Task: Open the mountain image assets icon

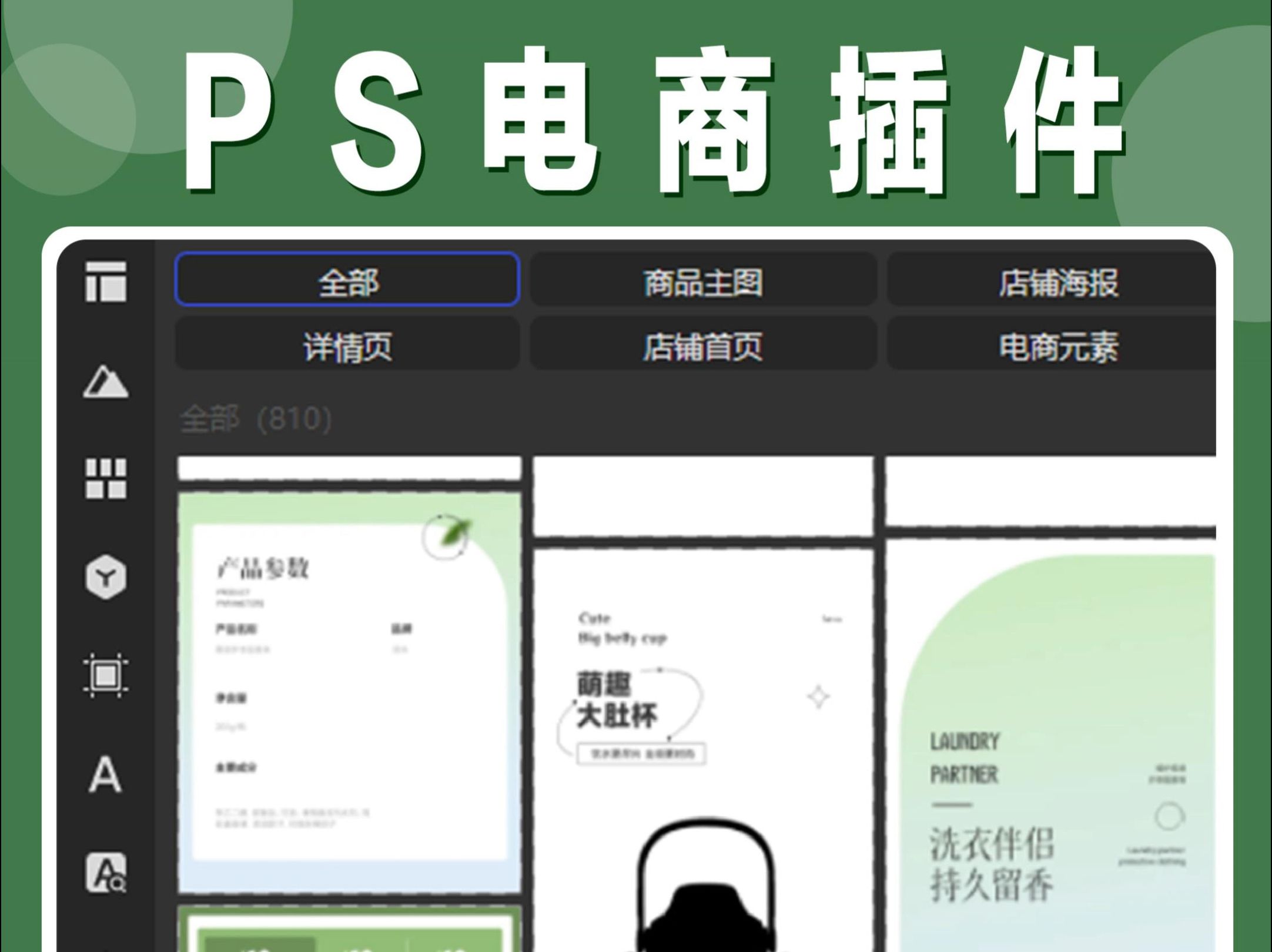Action: pos(106,381)
